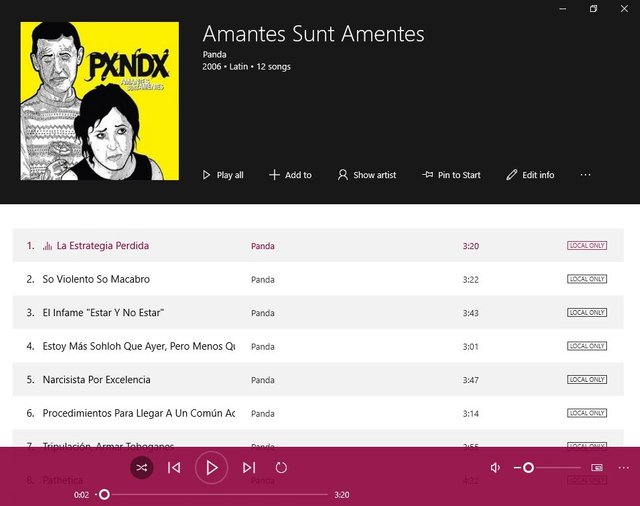Screen dimensions: 640x506
Task: Click Play all for the album
Action: click(223, 175)
